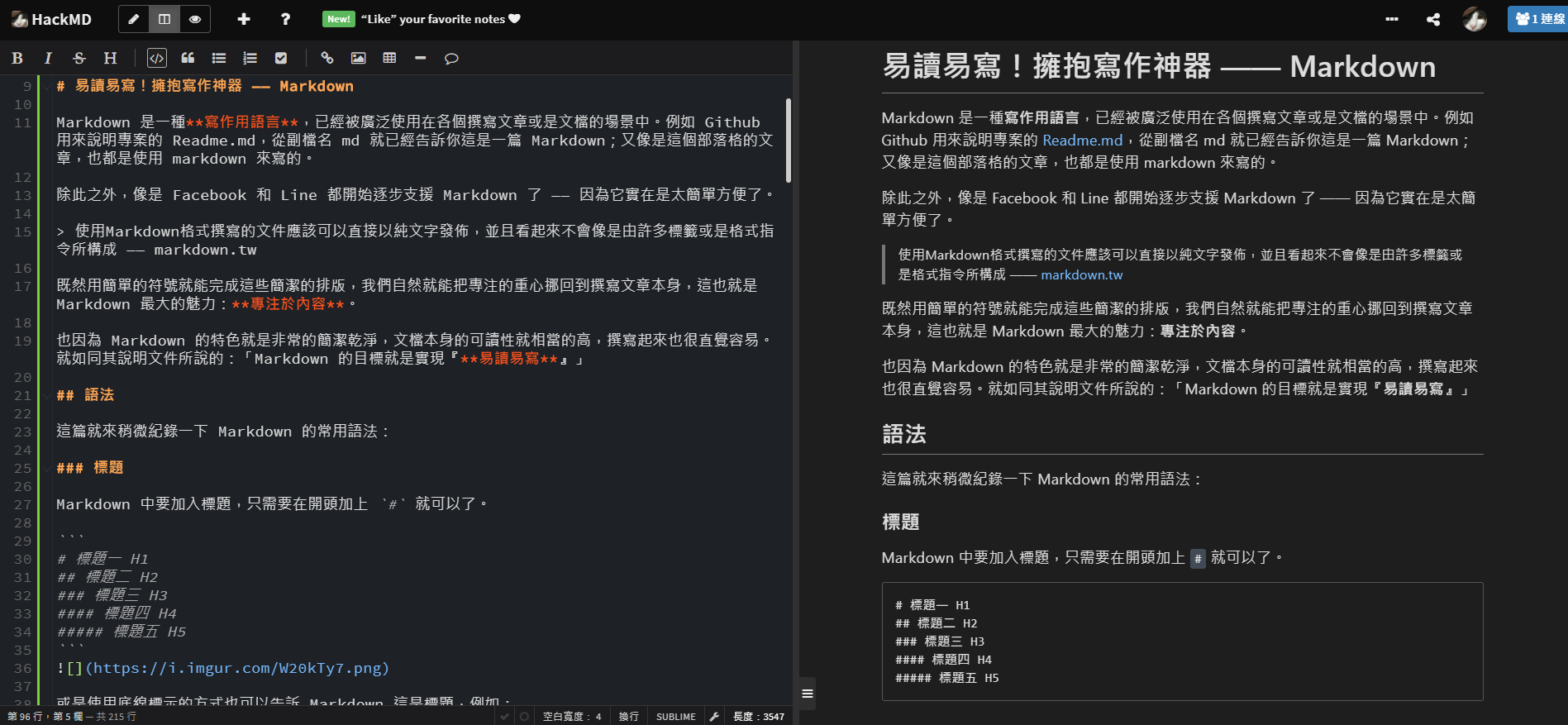The image size is (1568, 725).
Task: Open the Readme.md link in preview
Action: coord(1082,141)
